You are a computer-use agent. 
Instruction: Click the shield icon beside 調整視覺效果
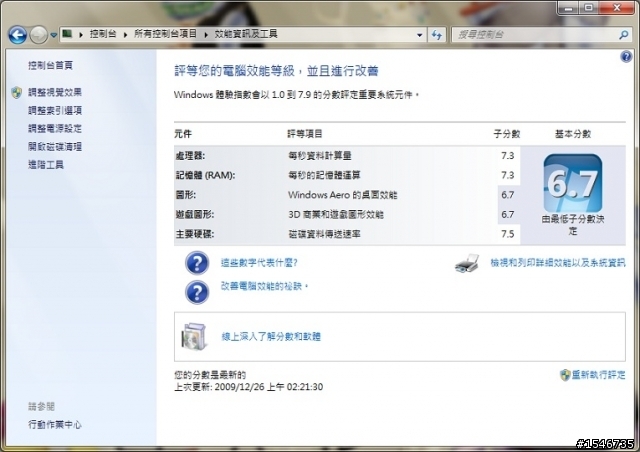[16, 92]
